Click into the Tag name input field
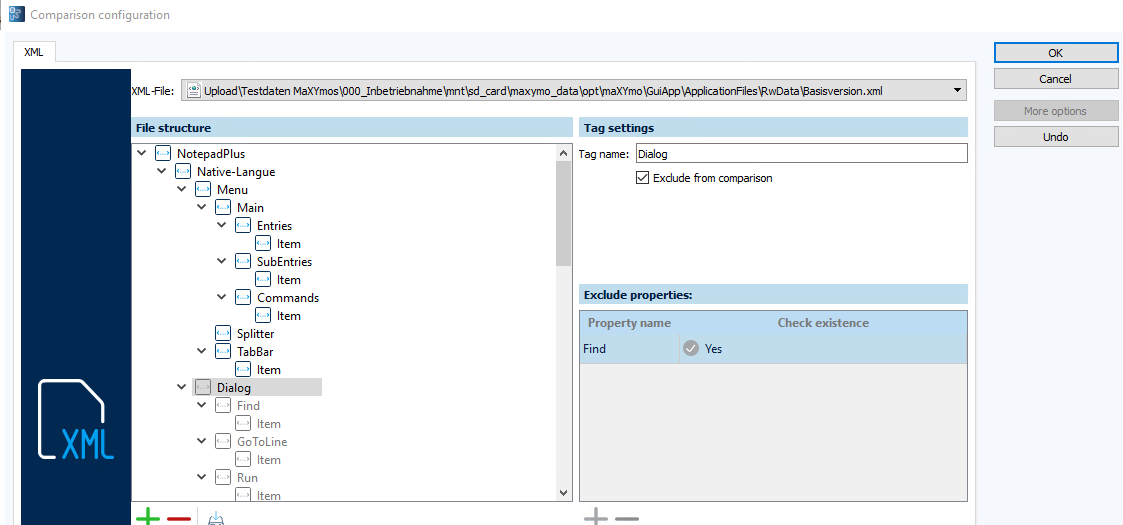The width and height of the screenshot is (1123, 525). [800, 154]
